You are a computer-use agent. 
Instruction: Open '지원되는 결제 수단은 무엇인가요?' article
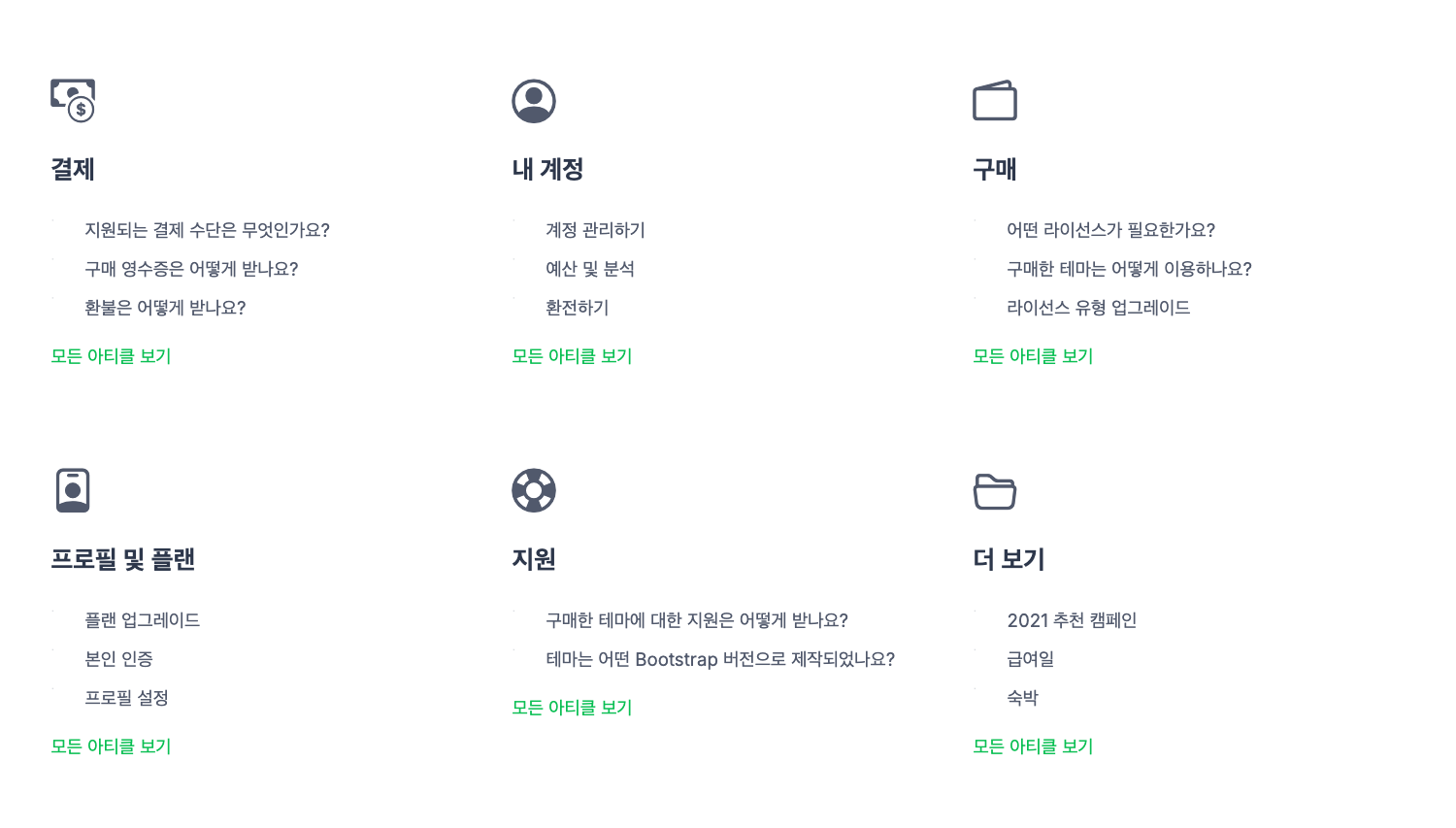(207, 230)
